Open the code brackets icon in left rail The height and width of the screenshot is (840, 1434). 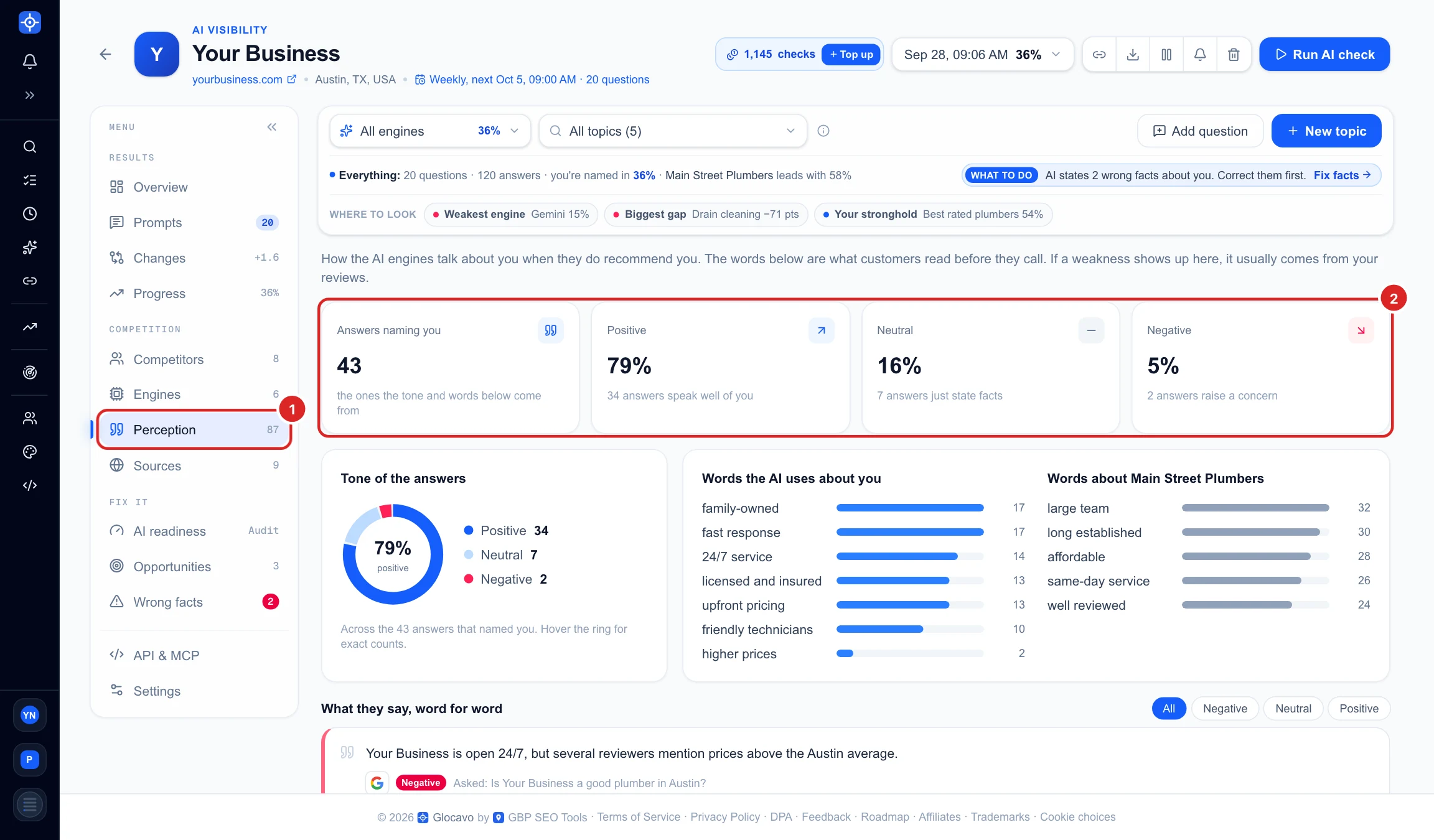(29, 485)
